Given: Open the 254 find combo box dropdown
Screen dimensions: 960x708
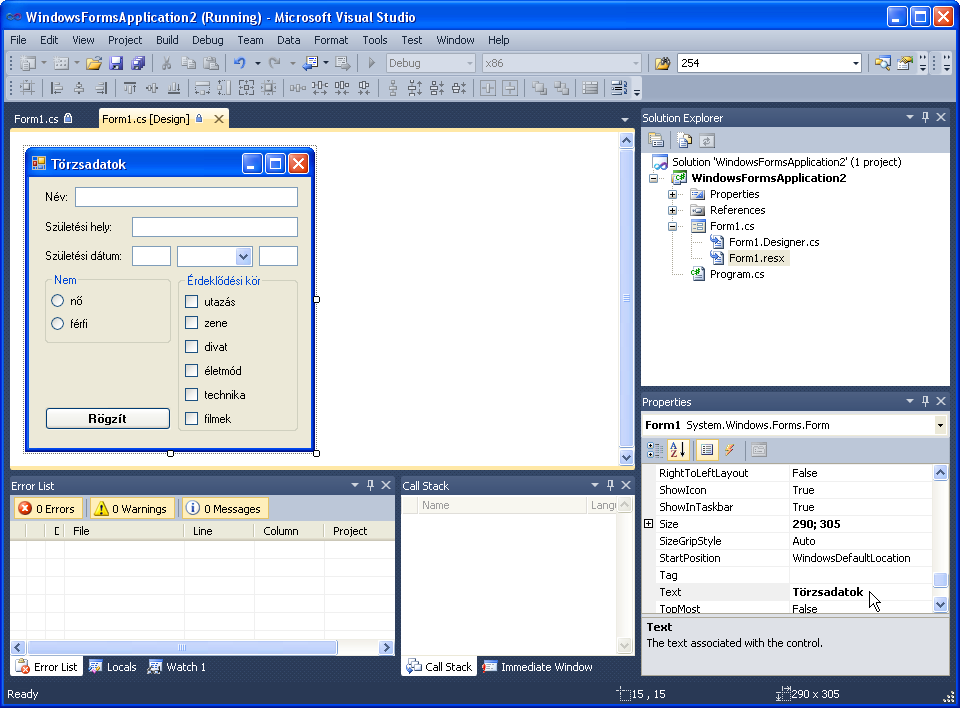Looking at the screenshot, I should pos(856,63).
